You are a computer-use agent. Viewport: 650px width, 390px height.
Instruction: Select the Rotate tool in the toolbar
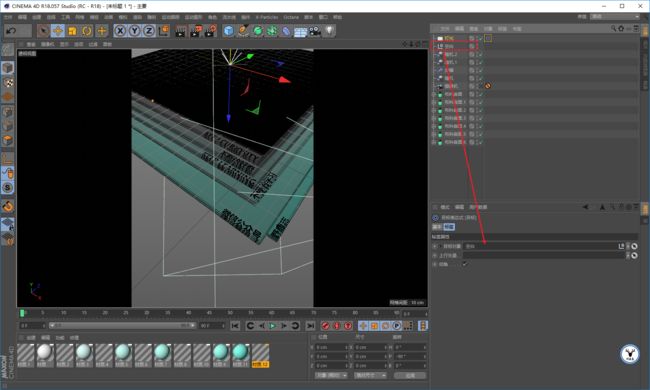click(87, 31)
